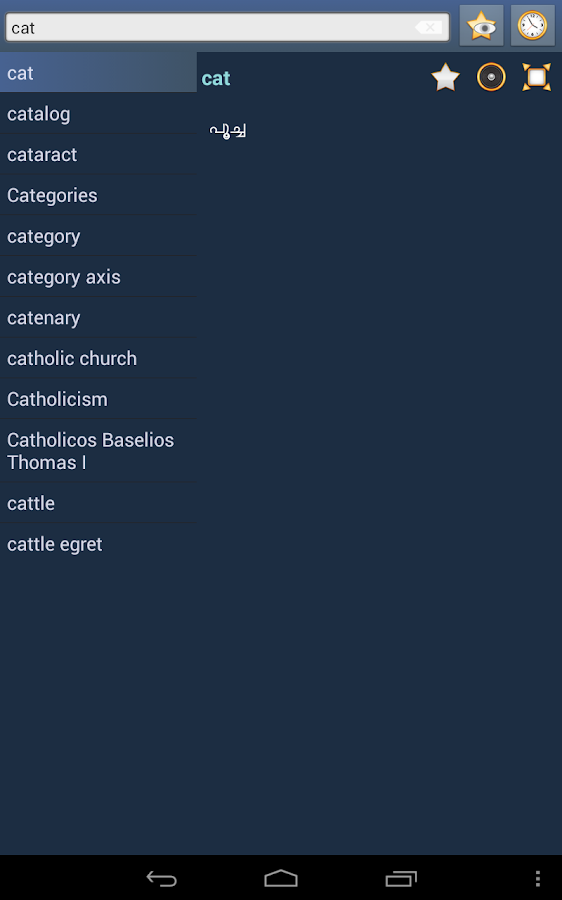Image resolution: width=562 pixels, height=900 pixels.
Task: Open favorites list with star-eye icon
Action: point(481,26)
